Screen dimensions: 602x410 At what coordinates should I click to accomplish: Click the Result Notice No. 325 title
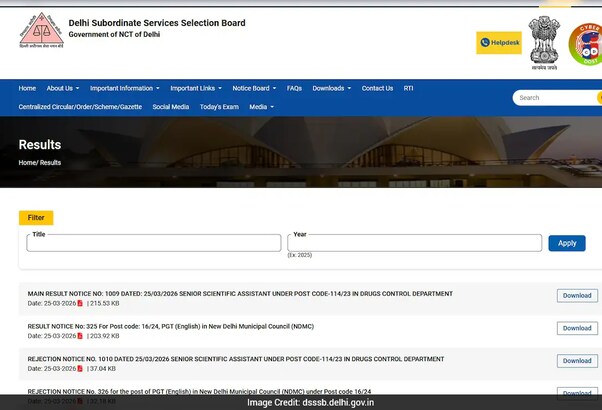(170, 326)
